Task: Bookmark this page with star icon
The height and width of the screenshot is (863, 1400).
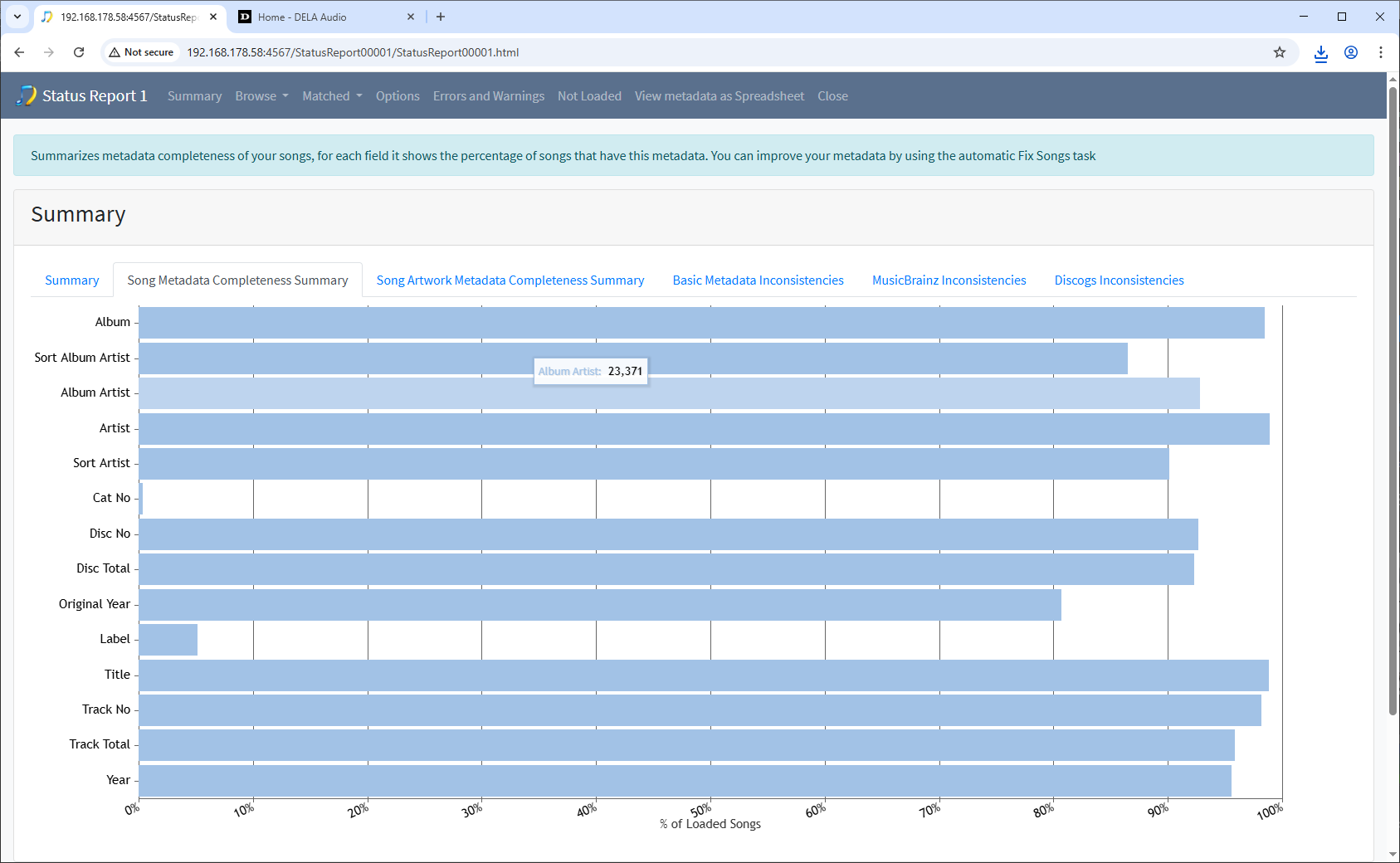Action: tap(1279, 52)
